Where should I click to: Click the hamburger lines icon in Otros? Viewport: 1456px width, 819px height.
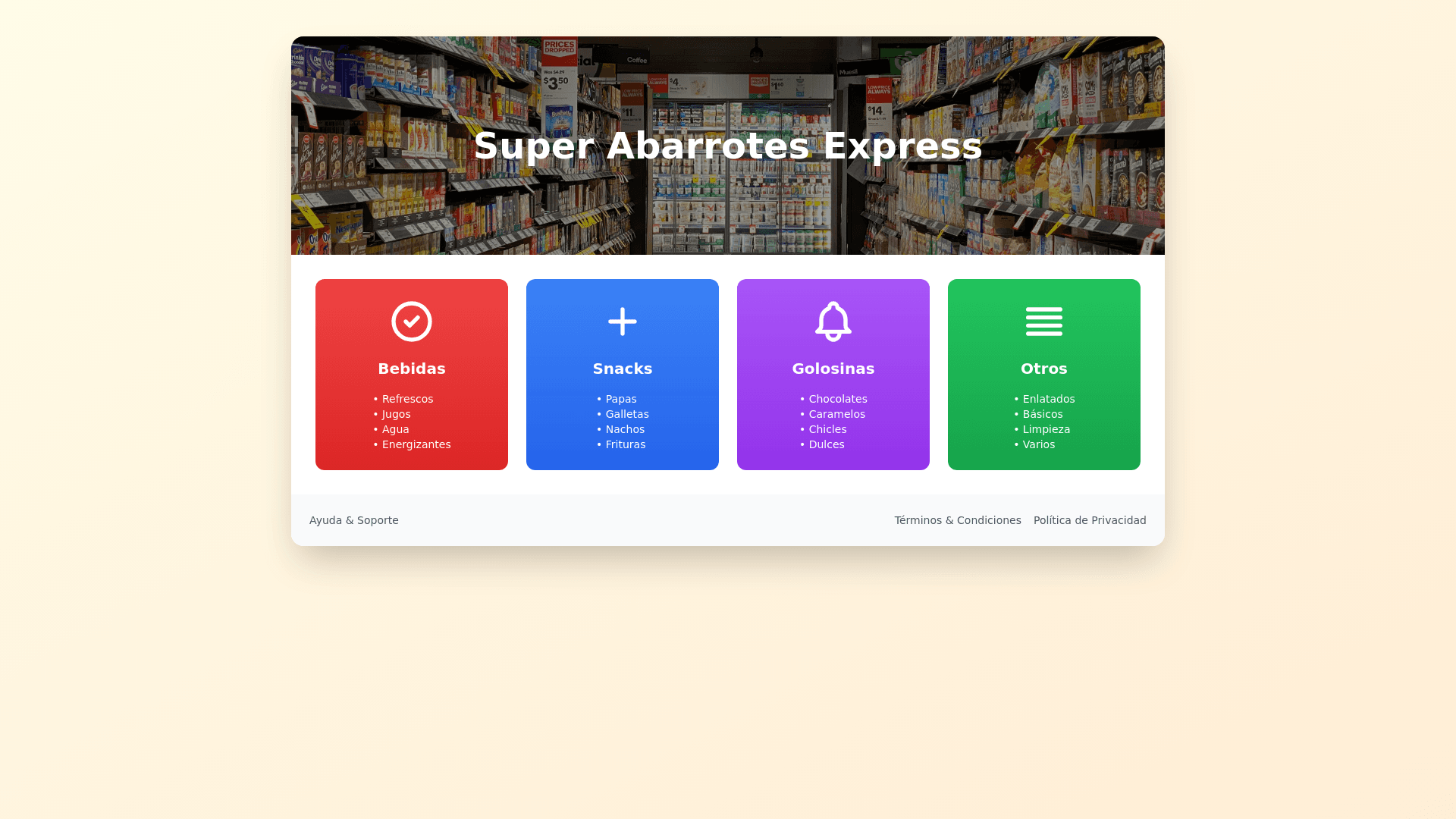[1043, 322]
